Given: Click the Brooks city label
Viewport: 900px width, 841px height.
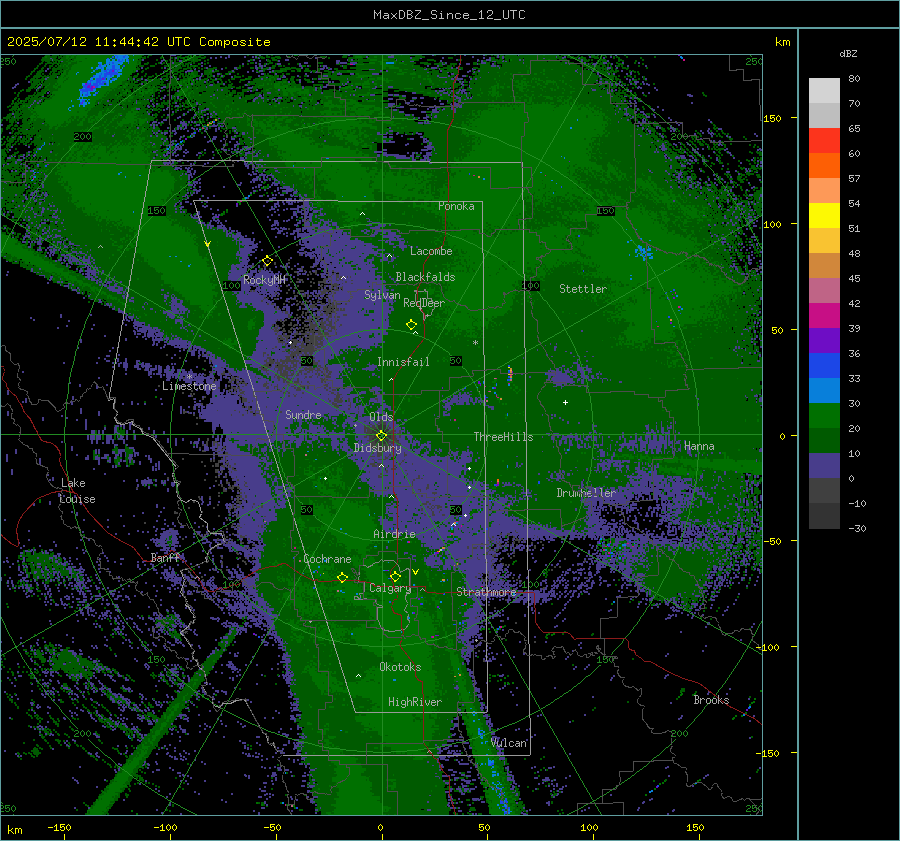Looking at the screenshot, I should coord(711,700).
